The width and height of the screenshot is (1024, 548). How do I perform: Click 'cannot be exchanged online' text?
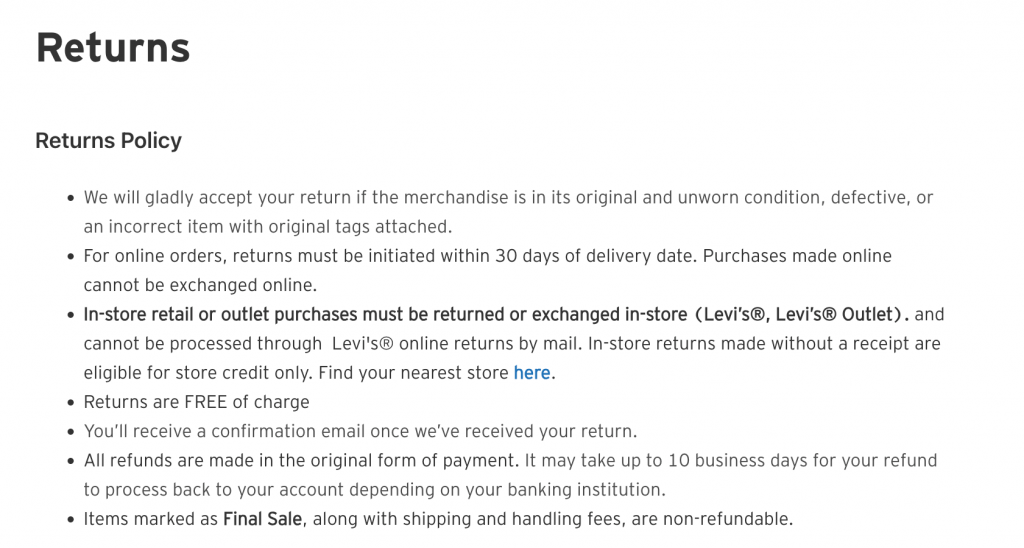200,285
